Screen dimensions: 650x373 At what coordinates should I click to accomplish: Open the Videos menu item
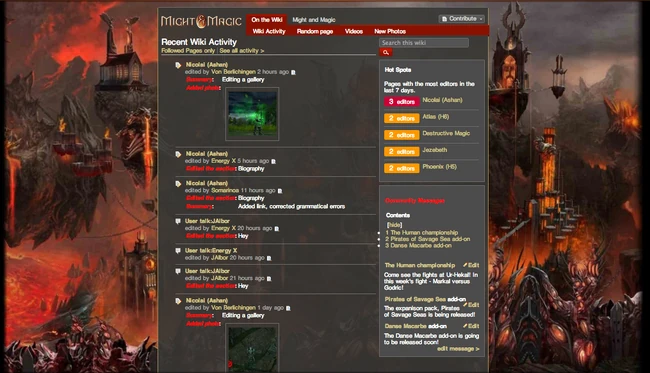354,31
